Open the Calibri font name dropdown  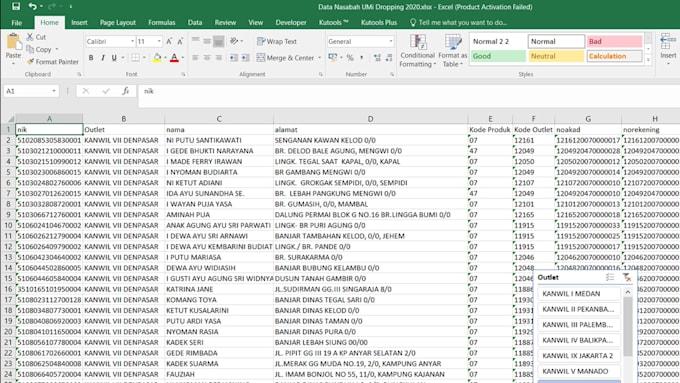pyautogui.click(x=132, y=41)
